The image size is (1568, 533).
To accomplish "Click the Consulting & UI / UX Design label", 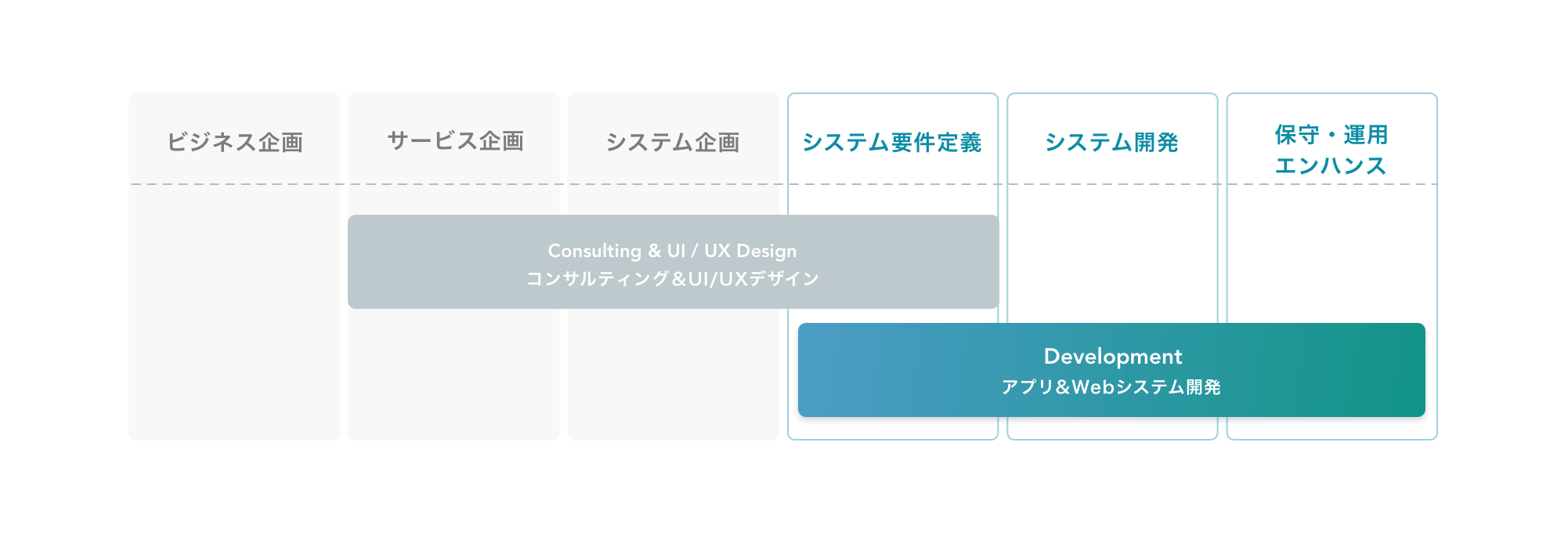I will [672, 251].
